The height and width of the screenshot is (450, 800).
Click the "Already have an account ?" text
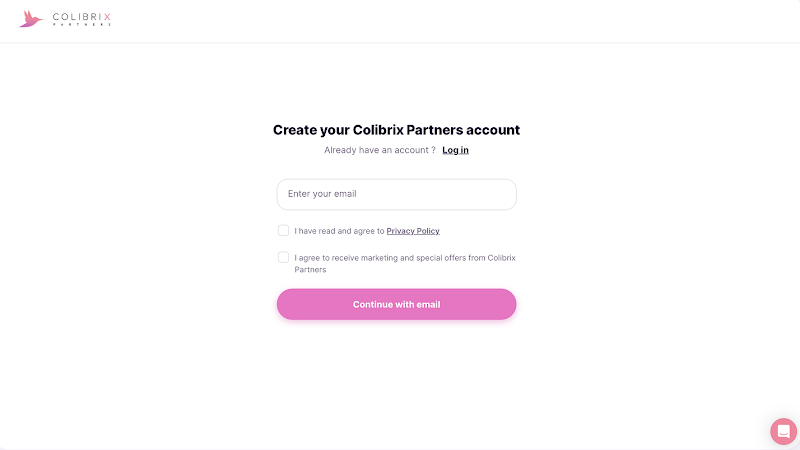[x=380, y=150]
